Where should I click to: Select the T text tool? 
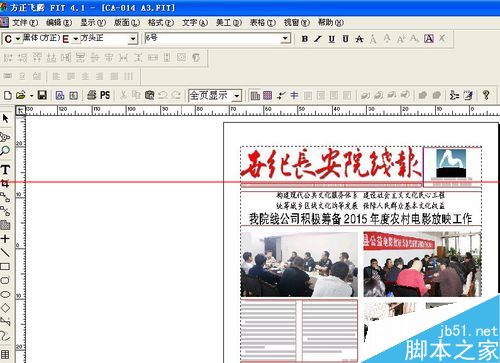5,170
